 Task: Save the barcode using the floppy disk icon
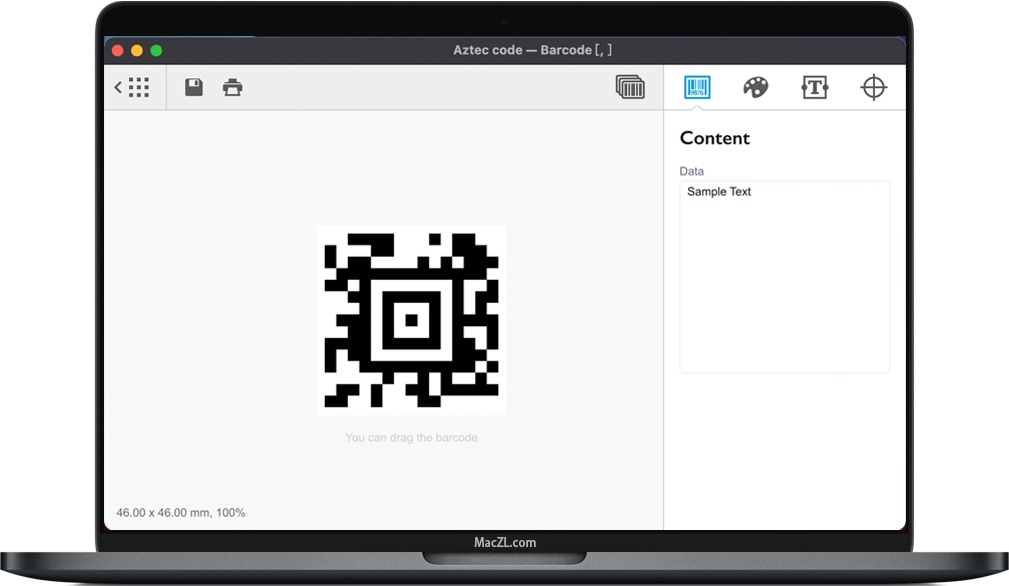[x=192, y=87]
